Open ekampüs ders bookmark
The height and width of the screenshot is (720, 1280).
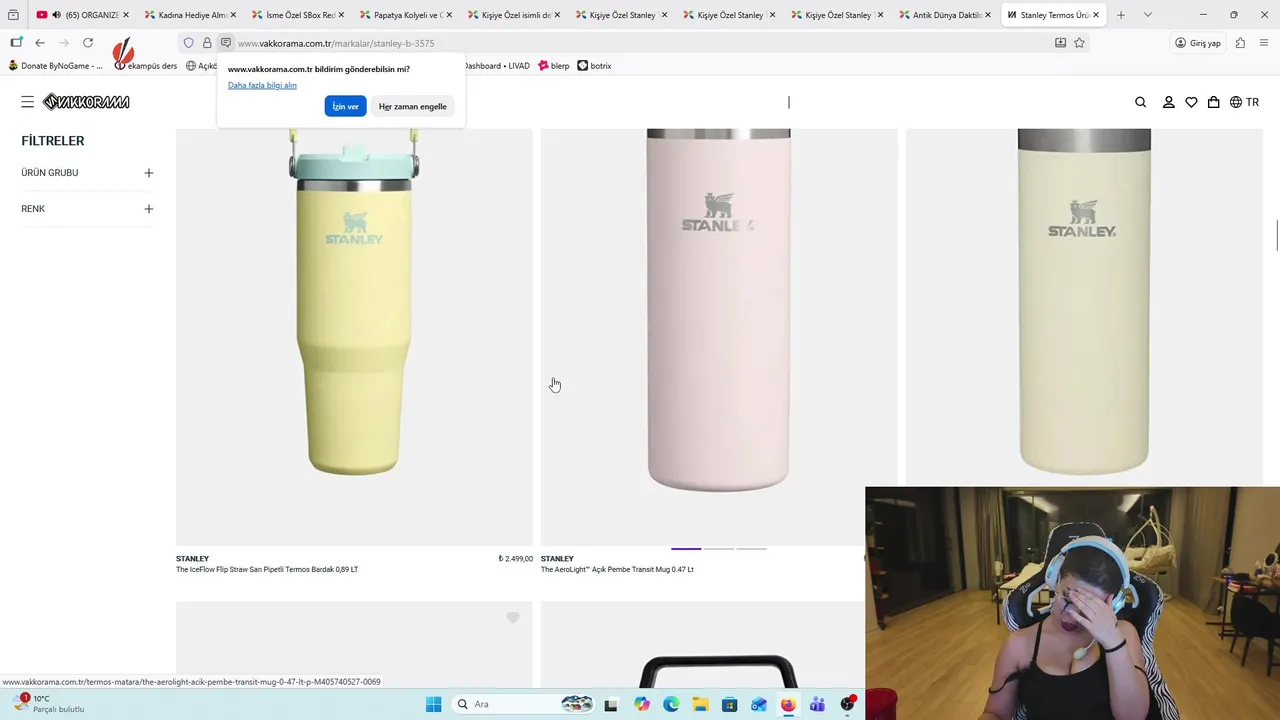pos(146,66)
